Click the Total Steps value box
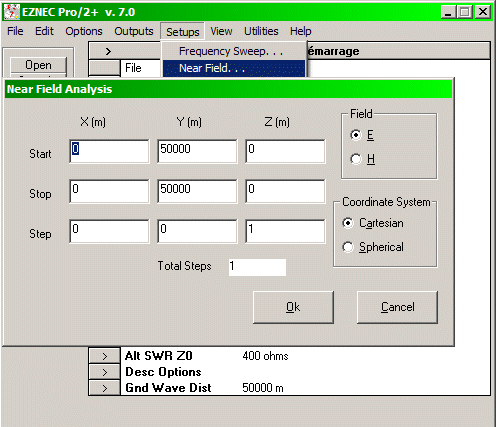The width and height of the screenshot is (496, 427). pos(257,267)
